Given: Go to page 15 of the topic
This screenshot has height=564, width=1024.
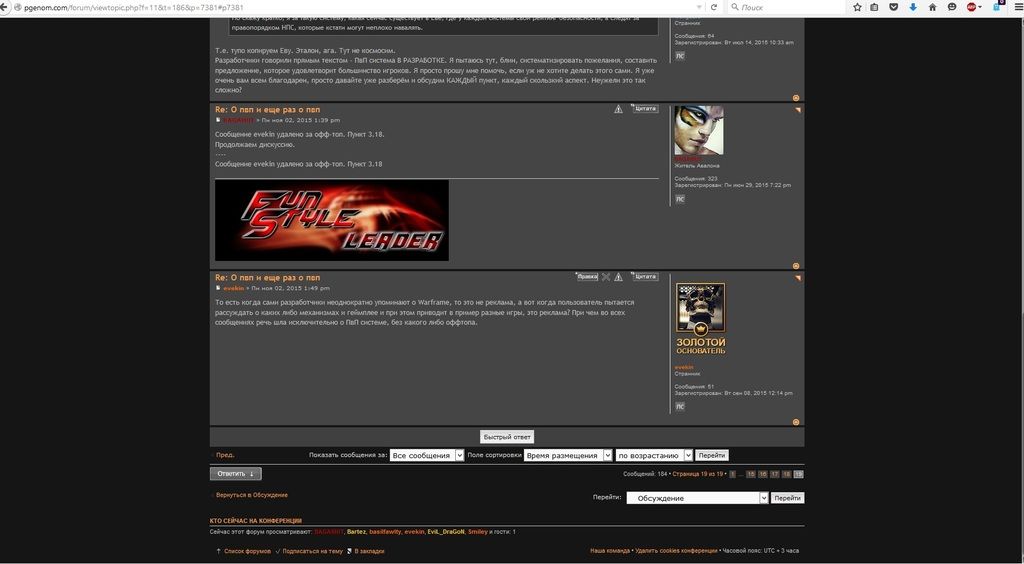Looking at the screenshot, I should click(x=751, y=474).
